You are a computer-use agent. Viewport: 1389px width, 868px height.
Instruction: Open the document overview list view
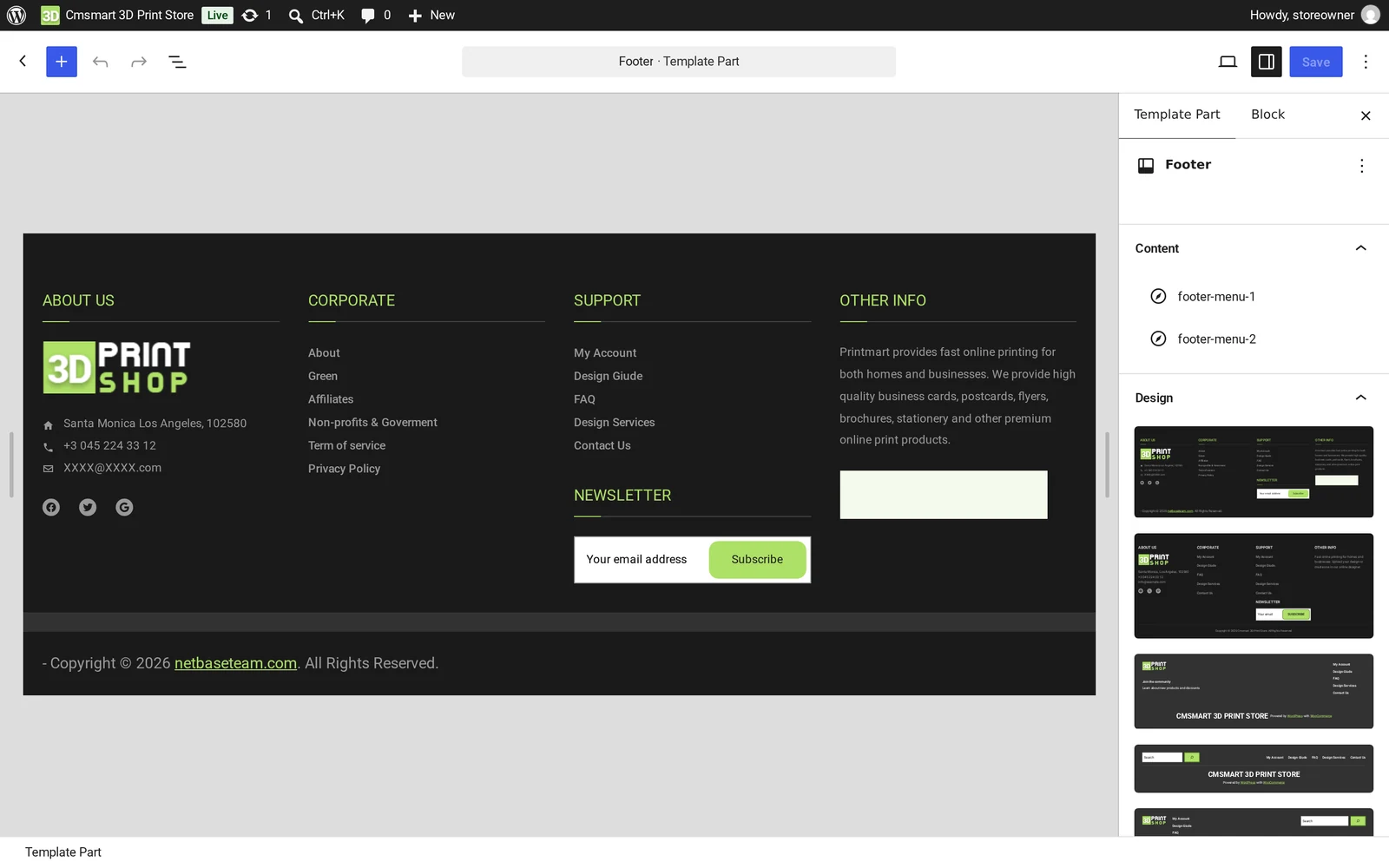pyautogui.click(x=177, y=62)
